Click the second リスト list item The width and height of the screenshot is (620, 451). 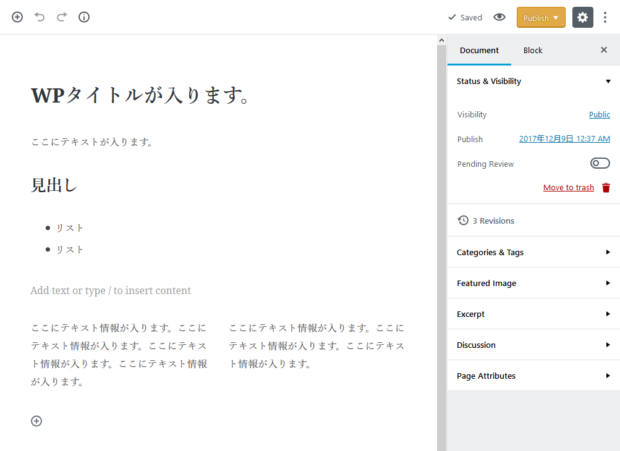click(x=69, y=249)
